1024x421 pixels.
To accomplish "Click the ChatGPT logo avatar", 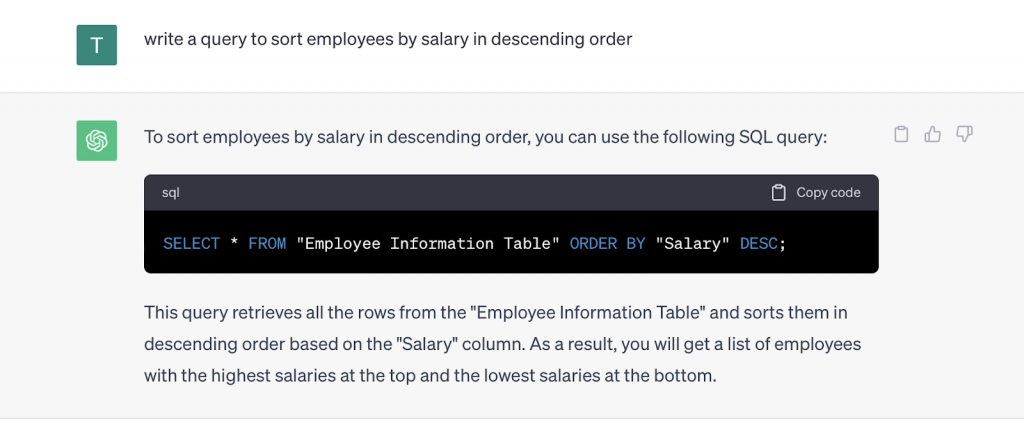I will click(97, 140).
